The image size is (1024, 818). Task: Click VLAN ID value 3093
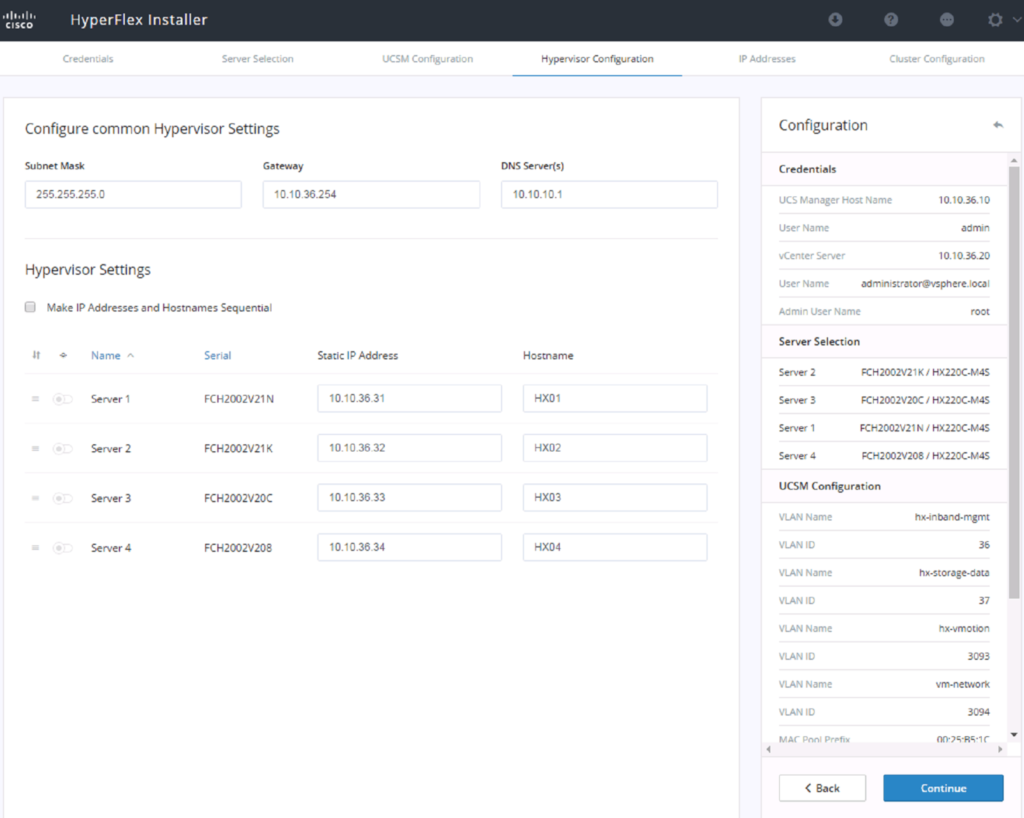click(x=978, y=656)
